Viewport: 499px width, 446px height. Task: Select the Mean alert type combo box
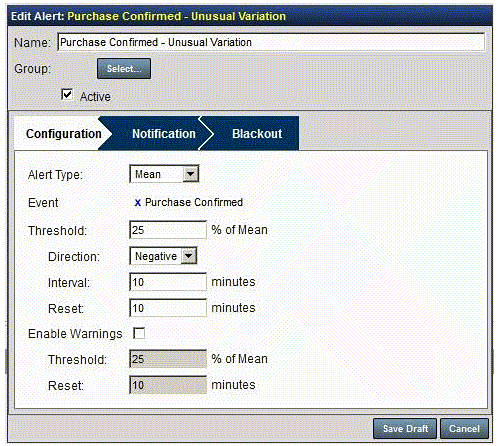pyautogui.click(x=164, y=174)
